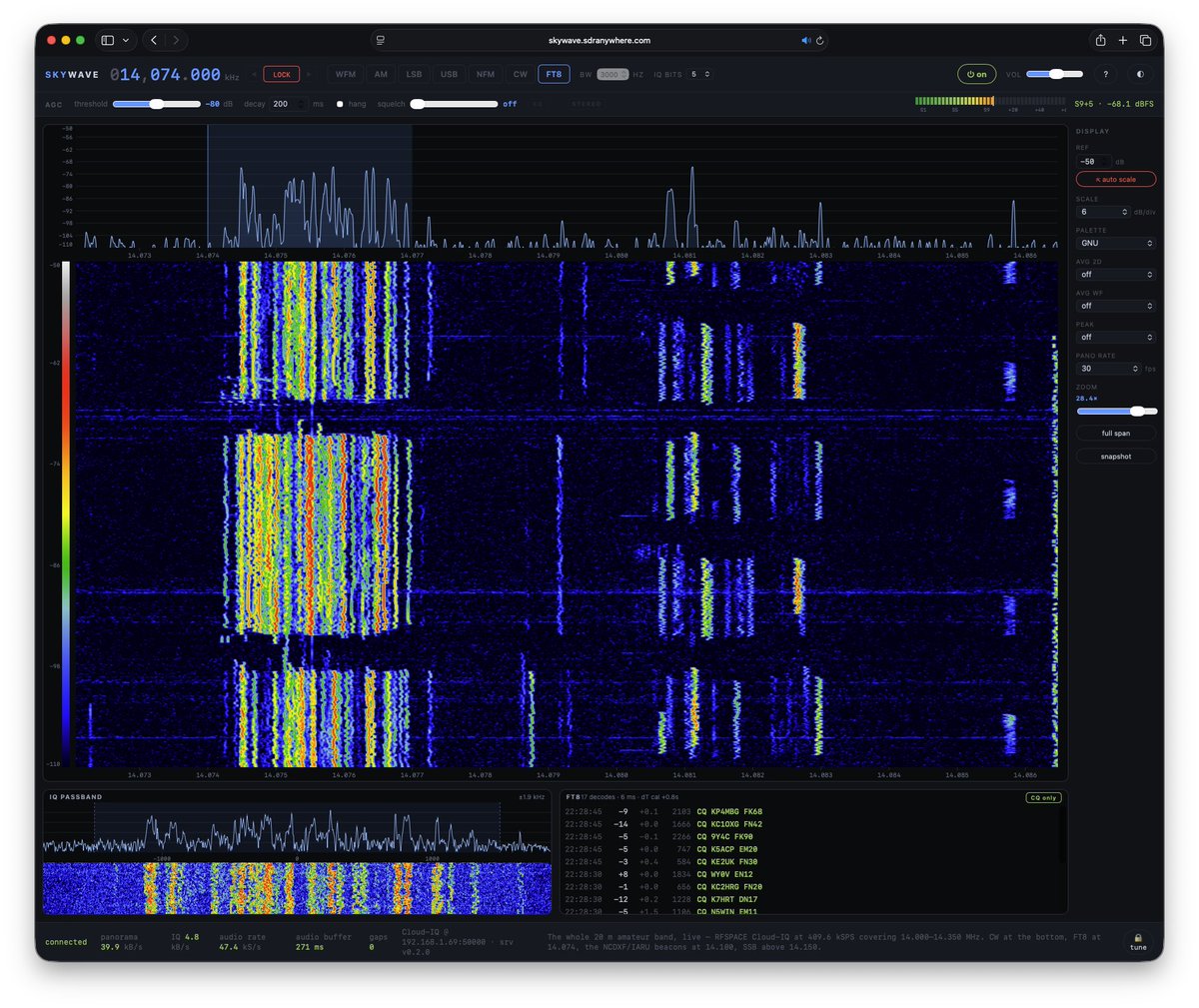
Task: Choose CW mode
Action: [520, 74]
